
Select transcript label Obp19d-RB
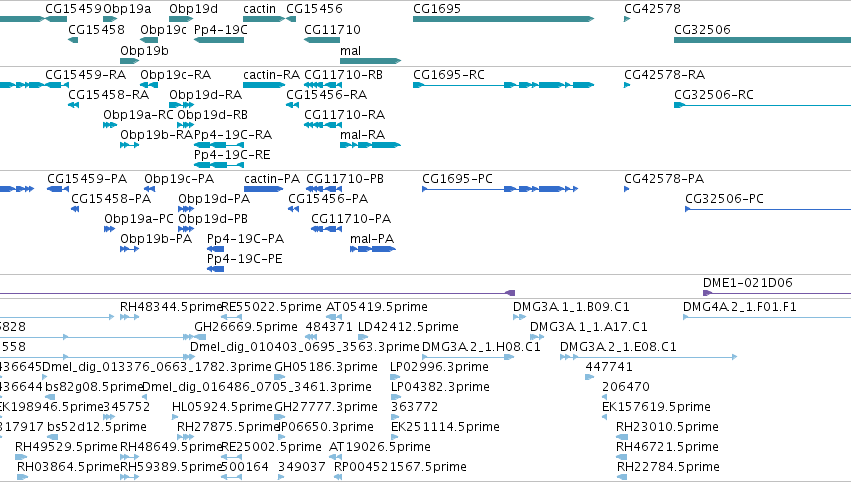pos(213,114)
